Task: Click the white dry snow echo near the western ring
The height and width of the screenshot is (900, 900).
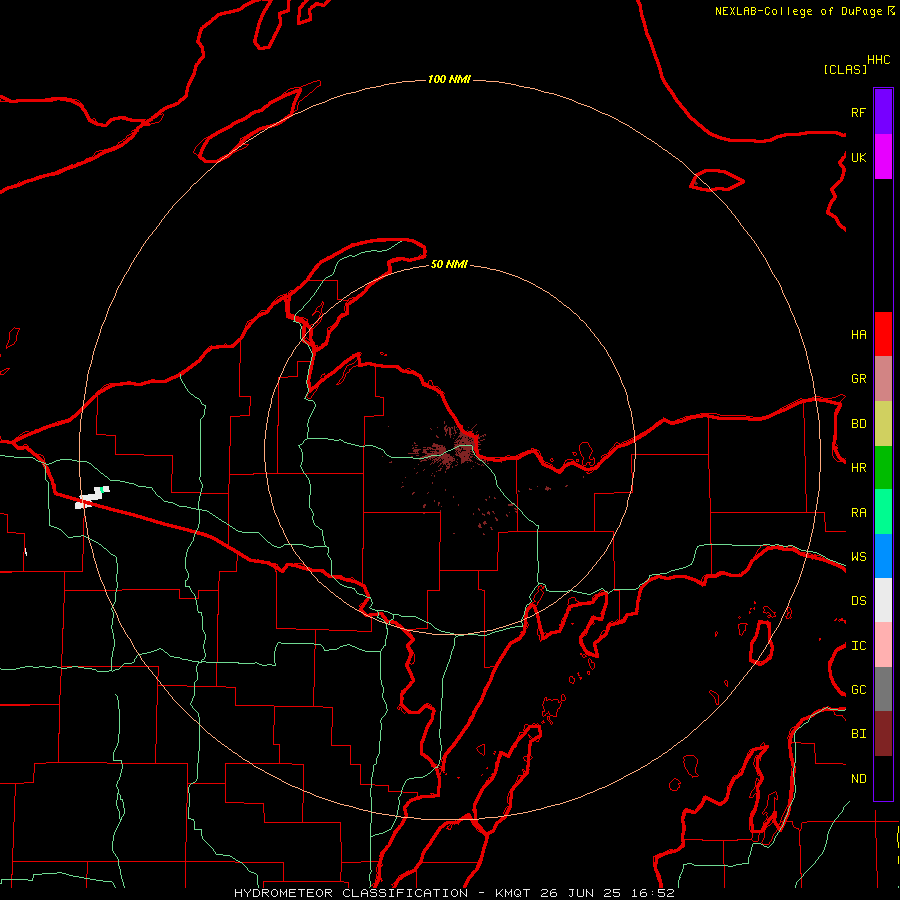Action: (x=91, y=498)
